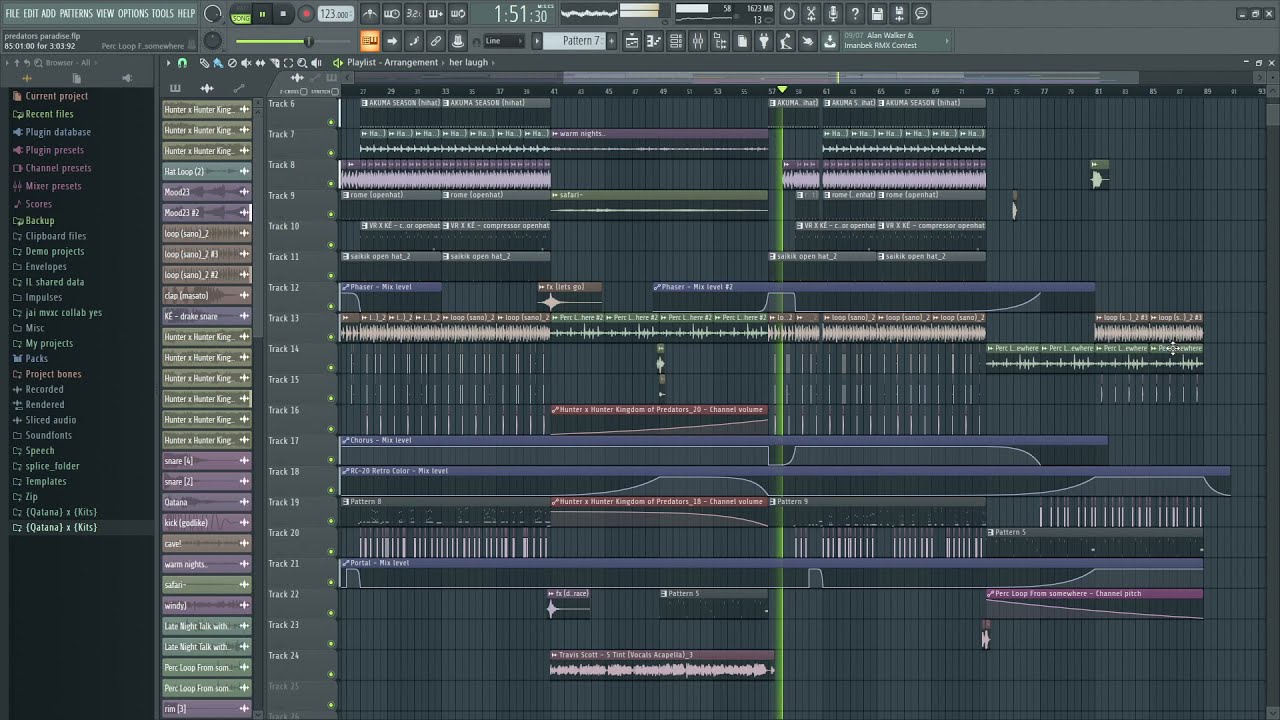The height and width of the screenshot is (720, 1280).
Task: Click the help question mark icon
Action: [855, 14]
